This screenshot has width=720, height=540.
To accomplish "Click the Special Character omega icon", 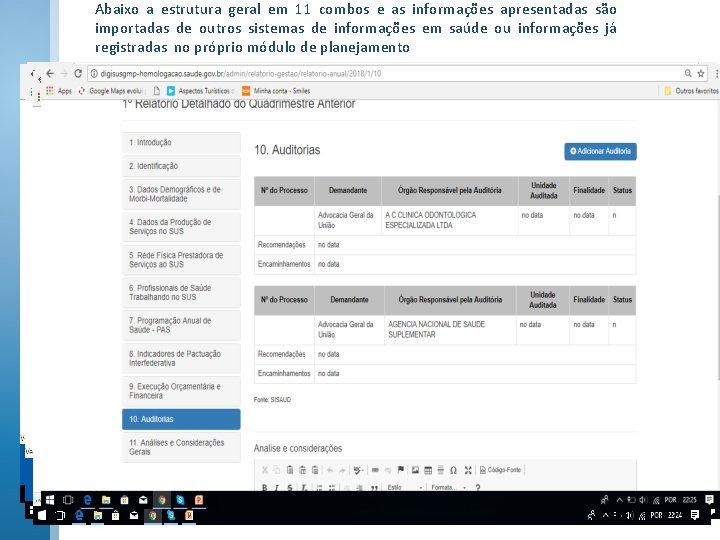I will pyautogui.click(x=453, y=470).
